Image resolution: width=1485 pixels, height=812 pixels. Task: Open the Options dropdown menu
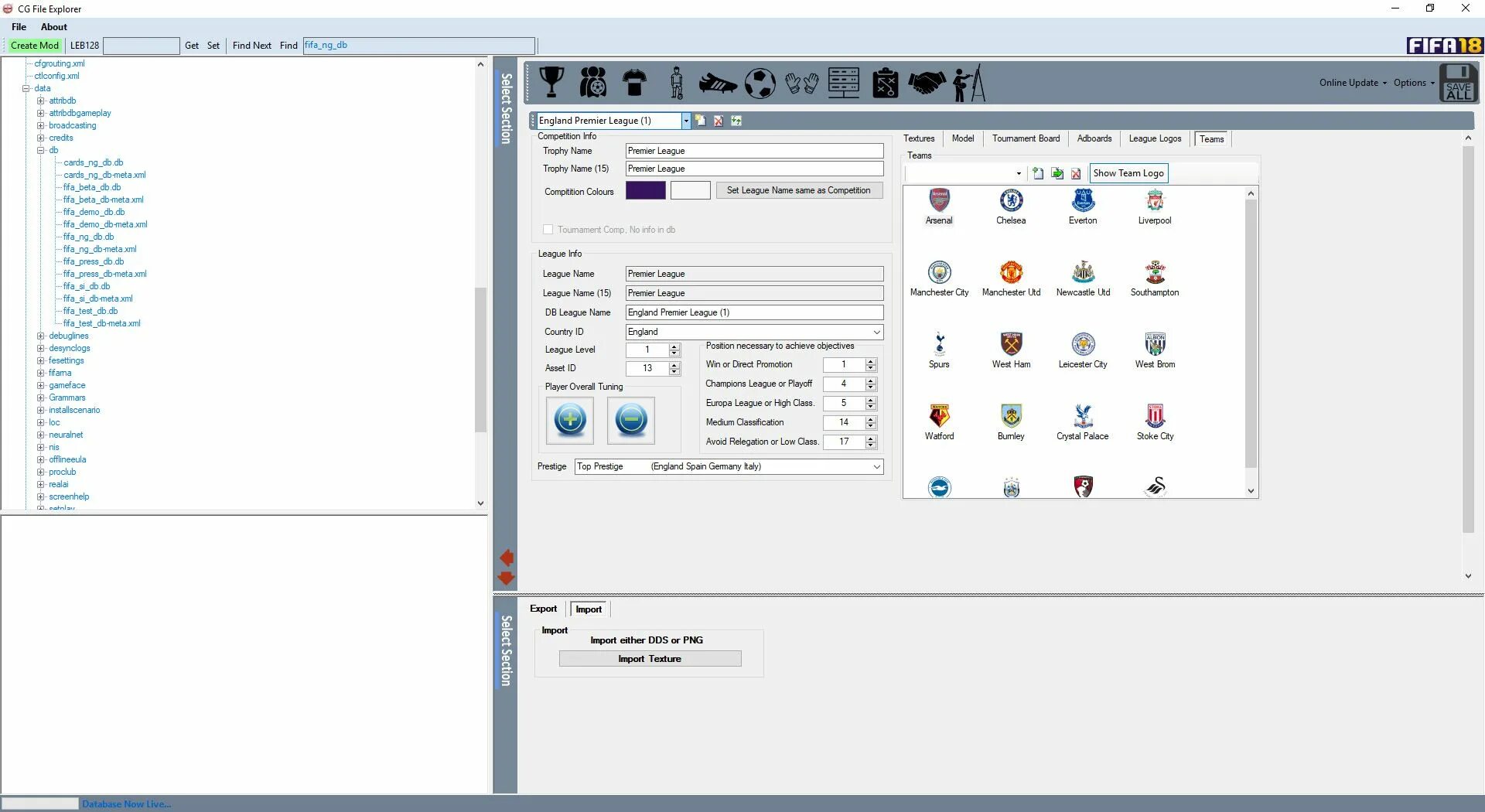point(1414,83)
